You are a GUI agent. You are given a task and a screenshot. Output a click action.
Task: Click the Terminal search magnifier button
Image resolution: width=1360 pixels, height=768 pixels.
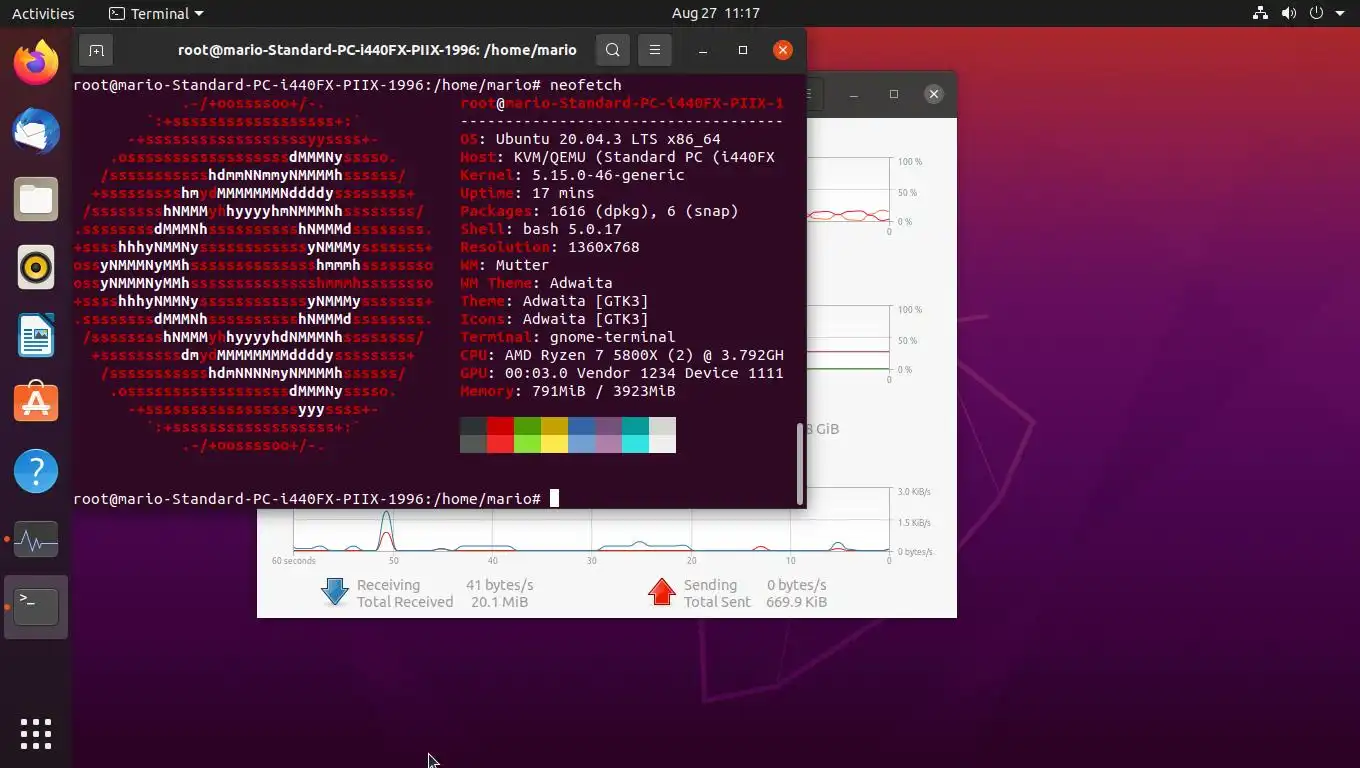pos(613,50)
